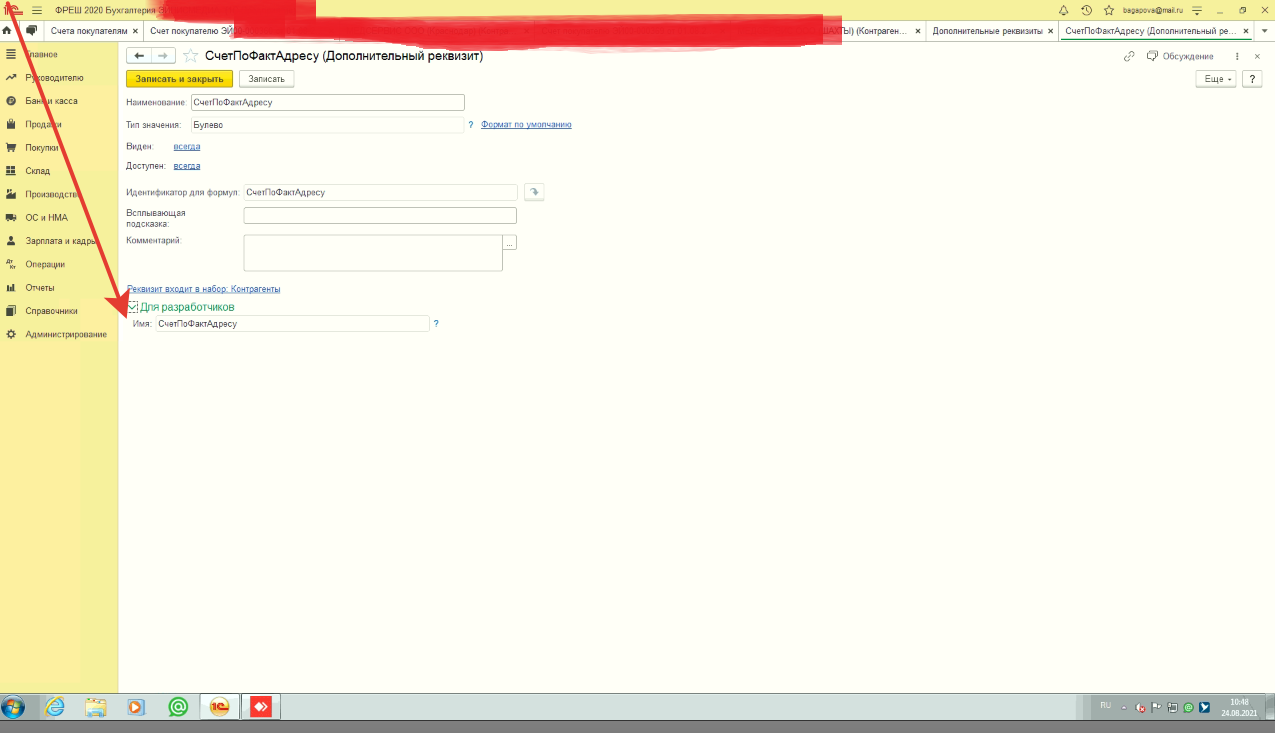1275x733 pixels.
Task: Open history clock icon
Action: click(x=1086, y=9)
